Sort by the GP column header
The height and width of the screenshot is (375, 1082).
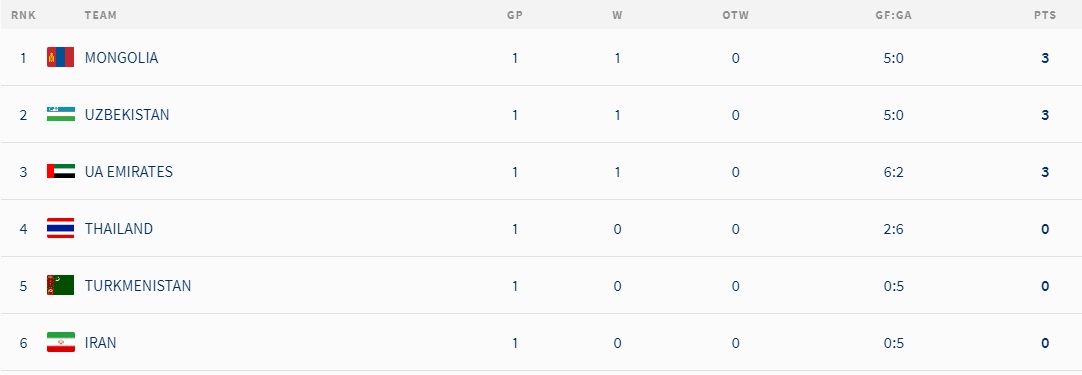coord(515,15)
